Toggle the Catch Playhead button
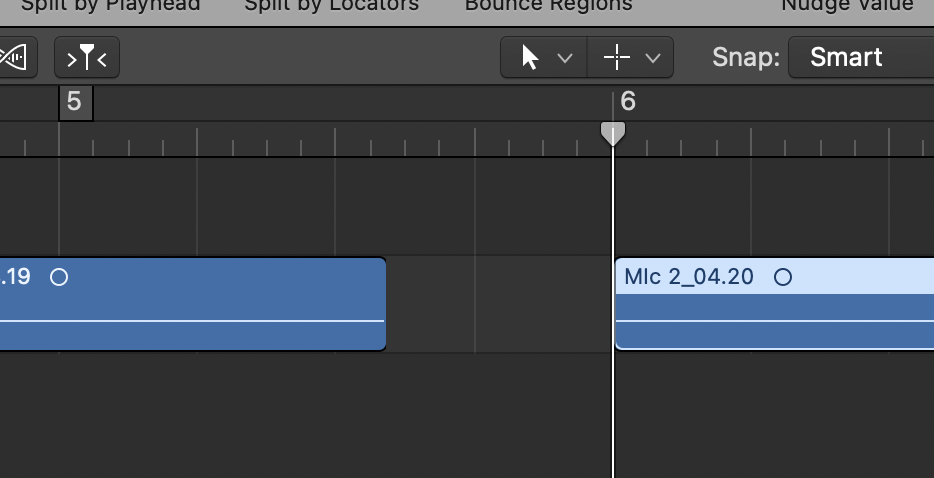 (87, 58)
